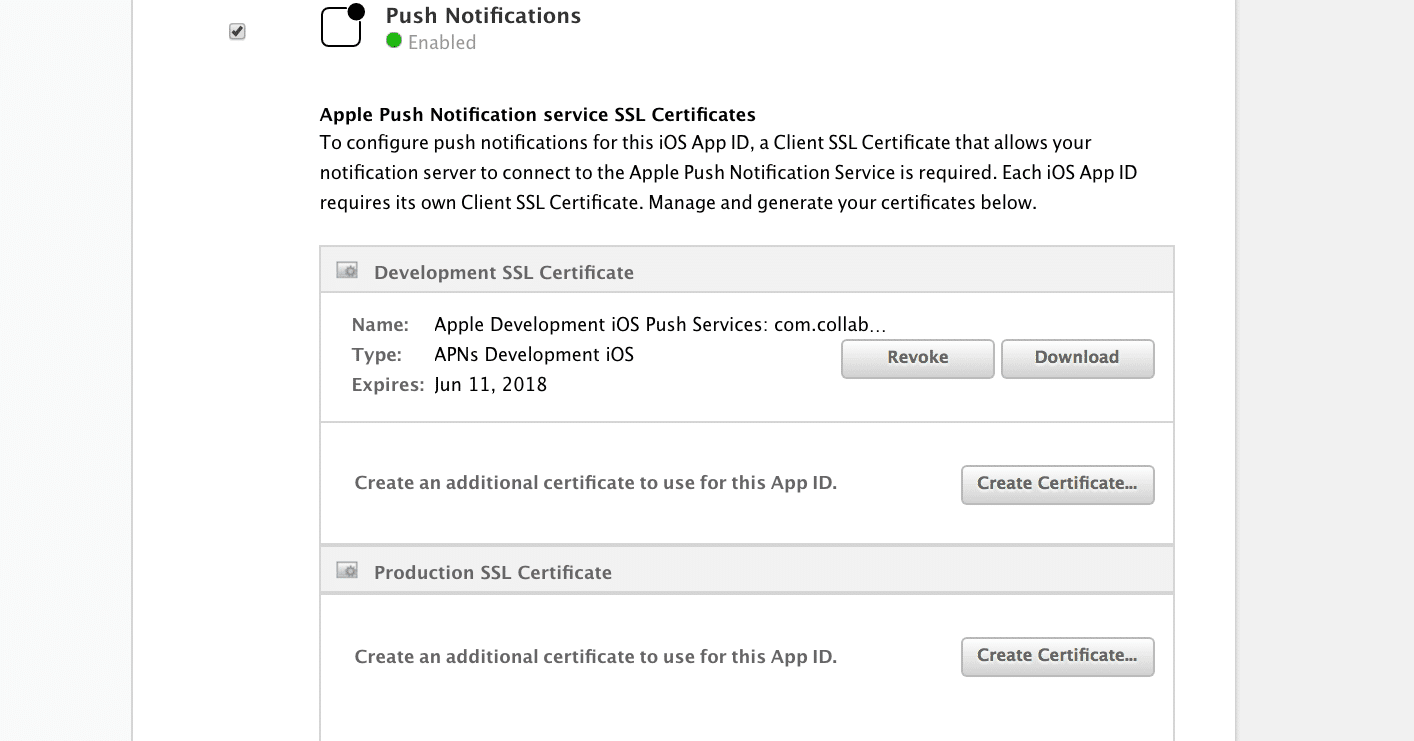This screenshot has height=741, width=1414.
Task: Uncheck the Push Notifications checkbox
Action: pos(237,32)
